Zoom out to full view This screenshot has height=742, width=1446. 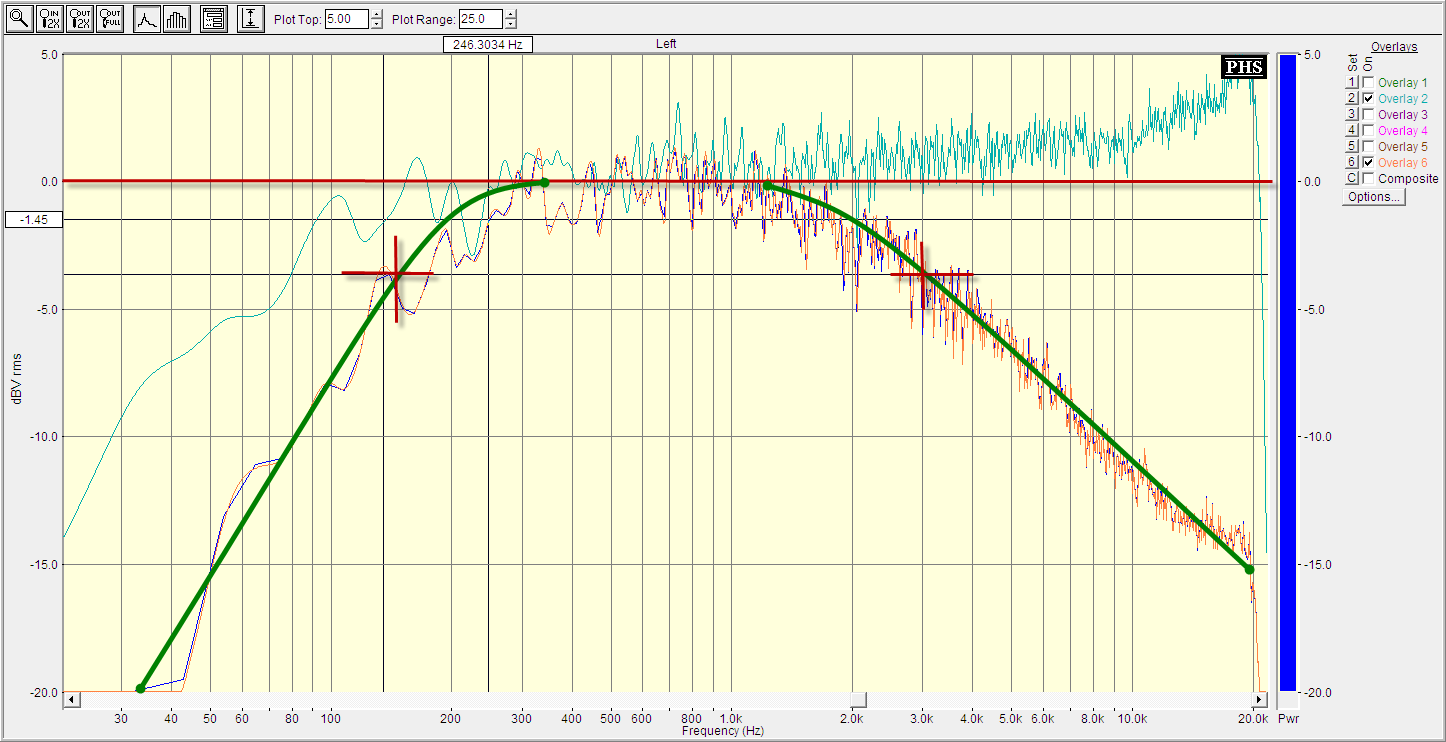tap(110, 19)
